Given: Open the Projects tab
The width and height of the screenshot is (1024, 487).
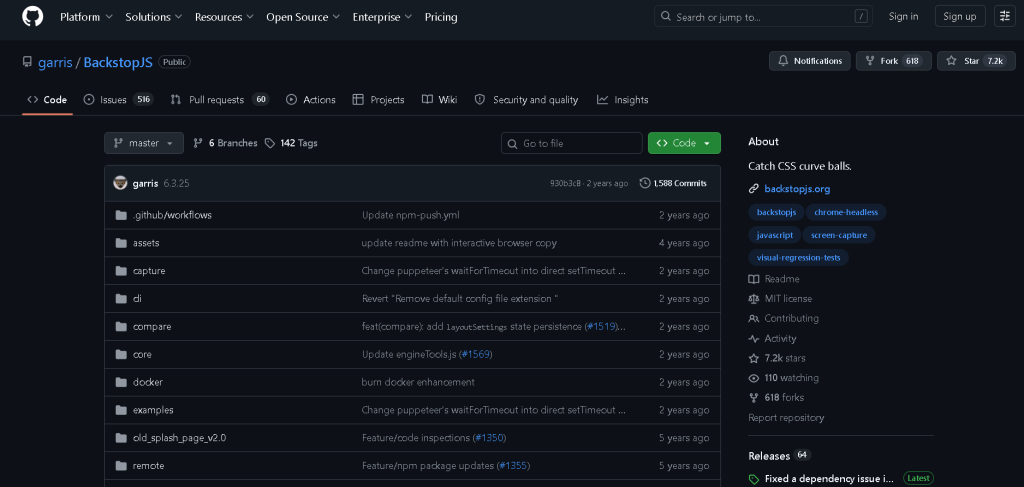Looking at the screenshot, I should [378, 100].
